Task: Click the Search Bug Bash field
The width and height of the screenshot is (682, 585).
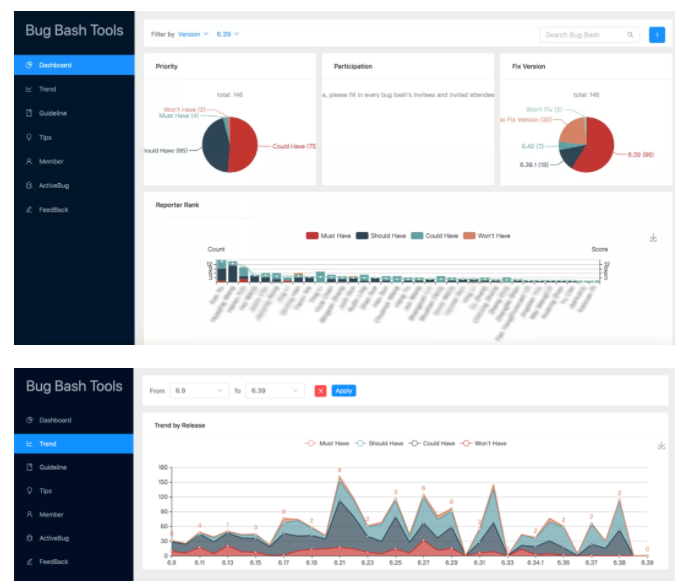Action: [x=583, y=35]
